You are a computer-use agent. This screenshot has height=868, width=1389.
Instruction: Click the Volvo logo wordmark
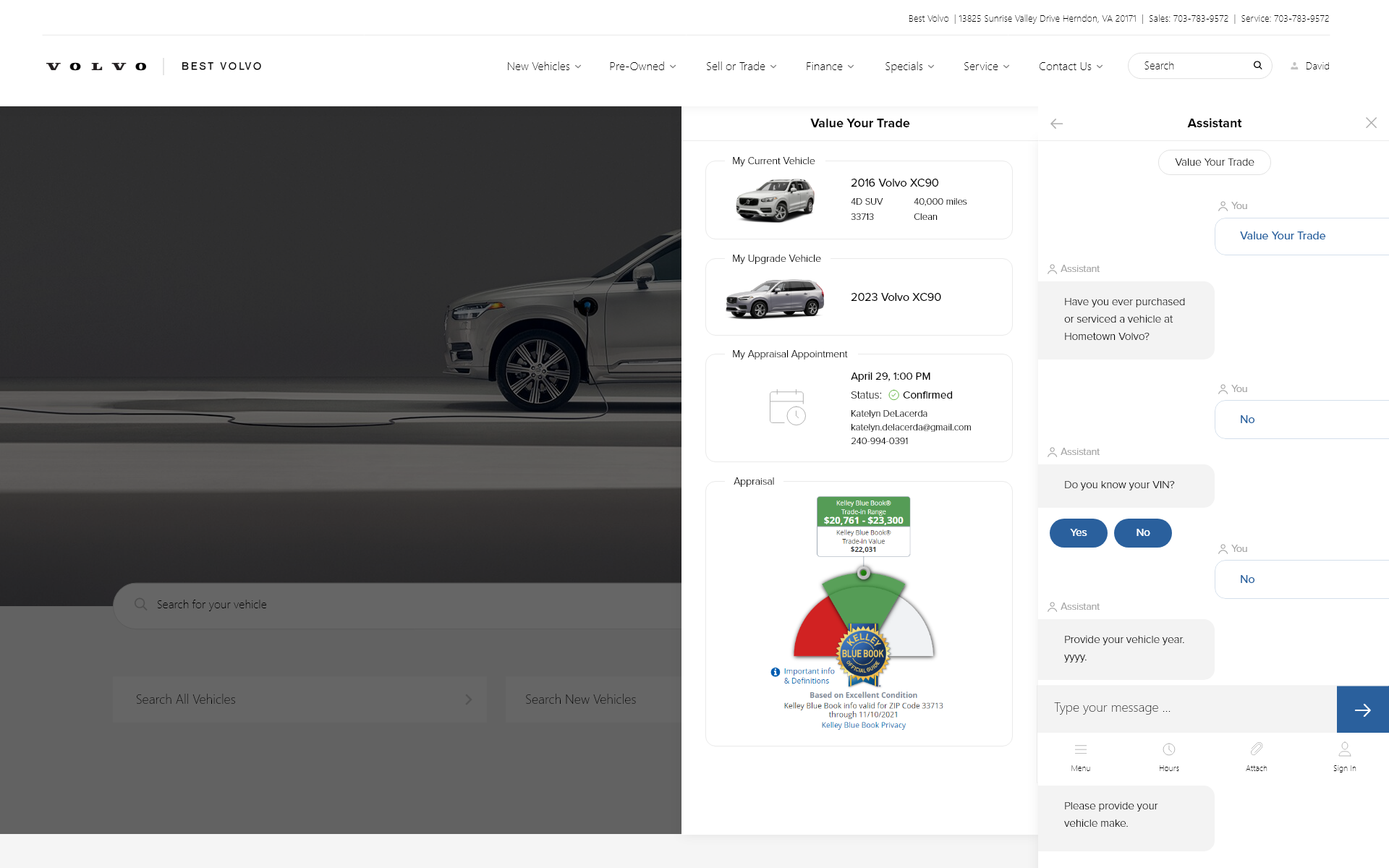point(96,67)
